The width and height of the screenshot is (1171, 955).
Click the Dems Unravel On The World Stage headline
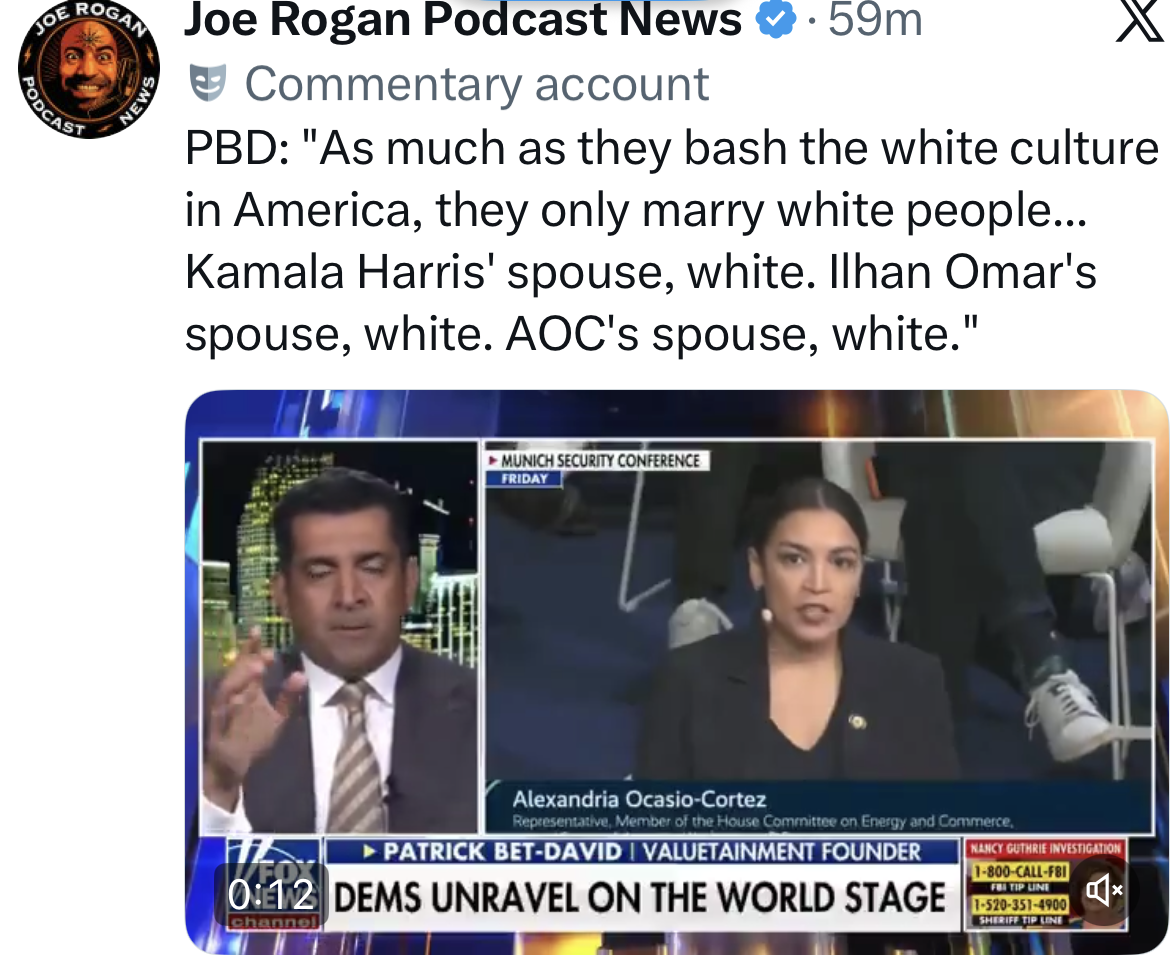coord(640,898)
